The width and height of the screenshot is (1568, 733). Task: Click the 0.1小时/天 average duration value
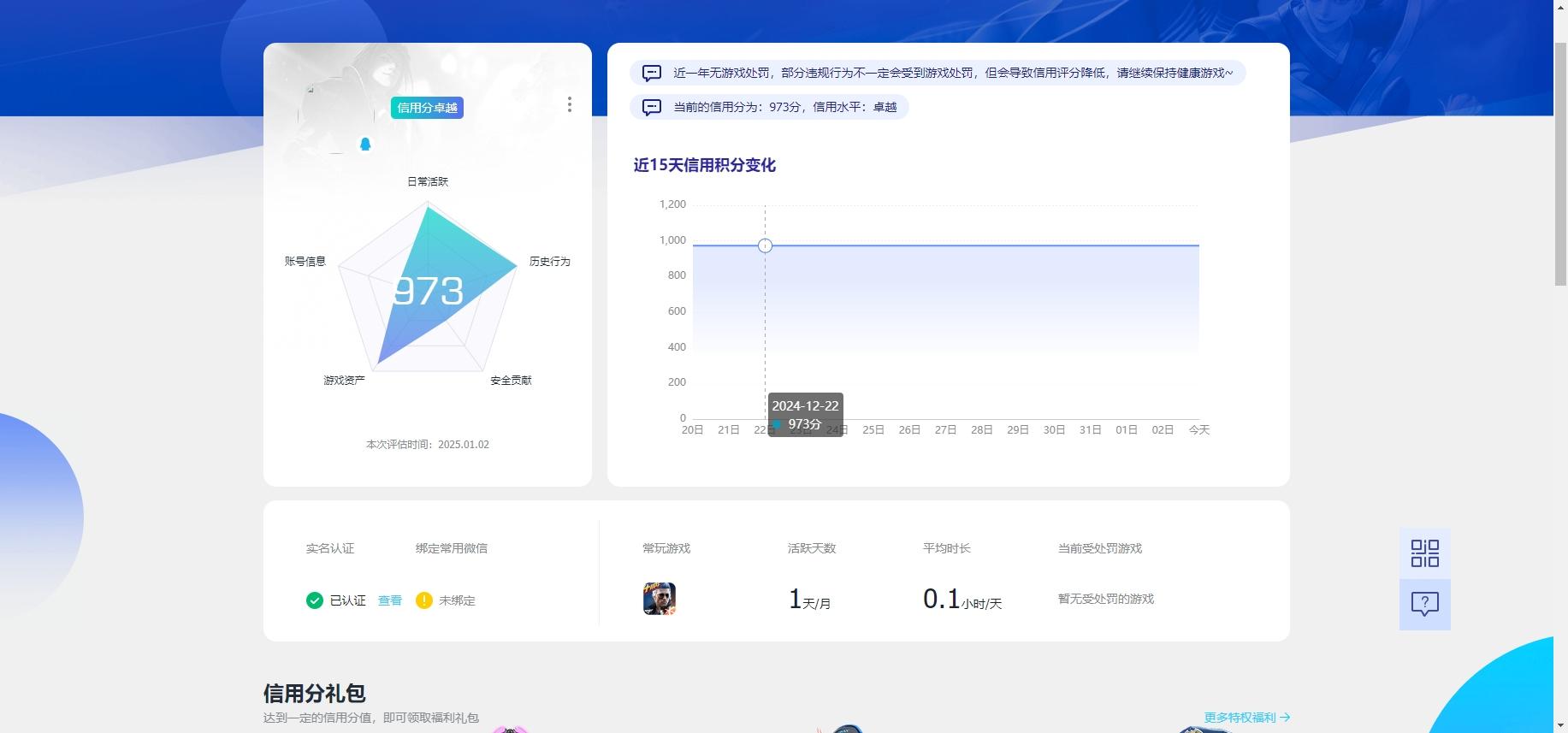962,600
